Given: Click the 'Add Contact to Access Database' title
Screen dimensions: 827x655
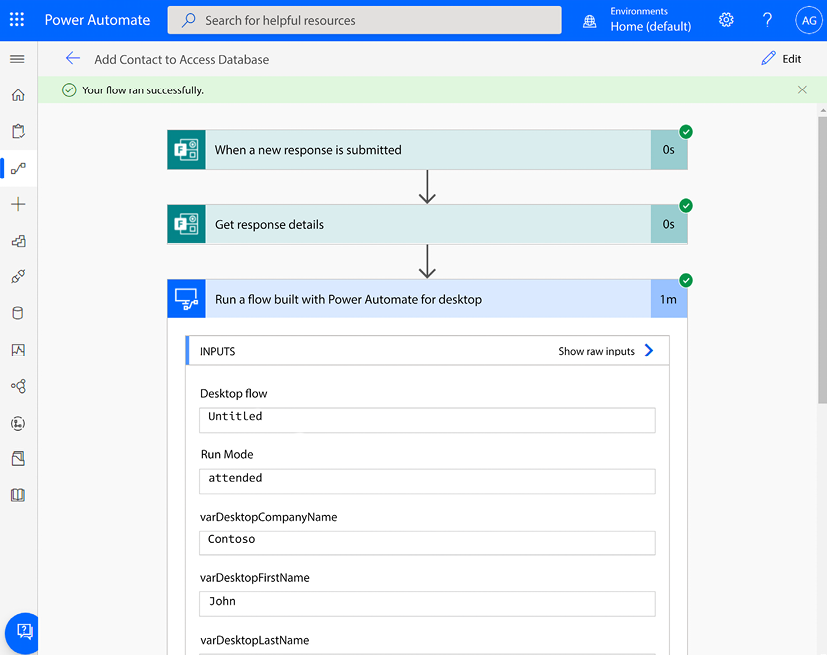Looking at the screenshot, I should (181, 60).
